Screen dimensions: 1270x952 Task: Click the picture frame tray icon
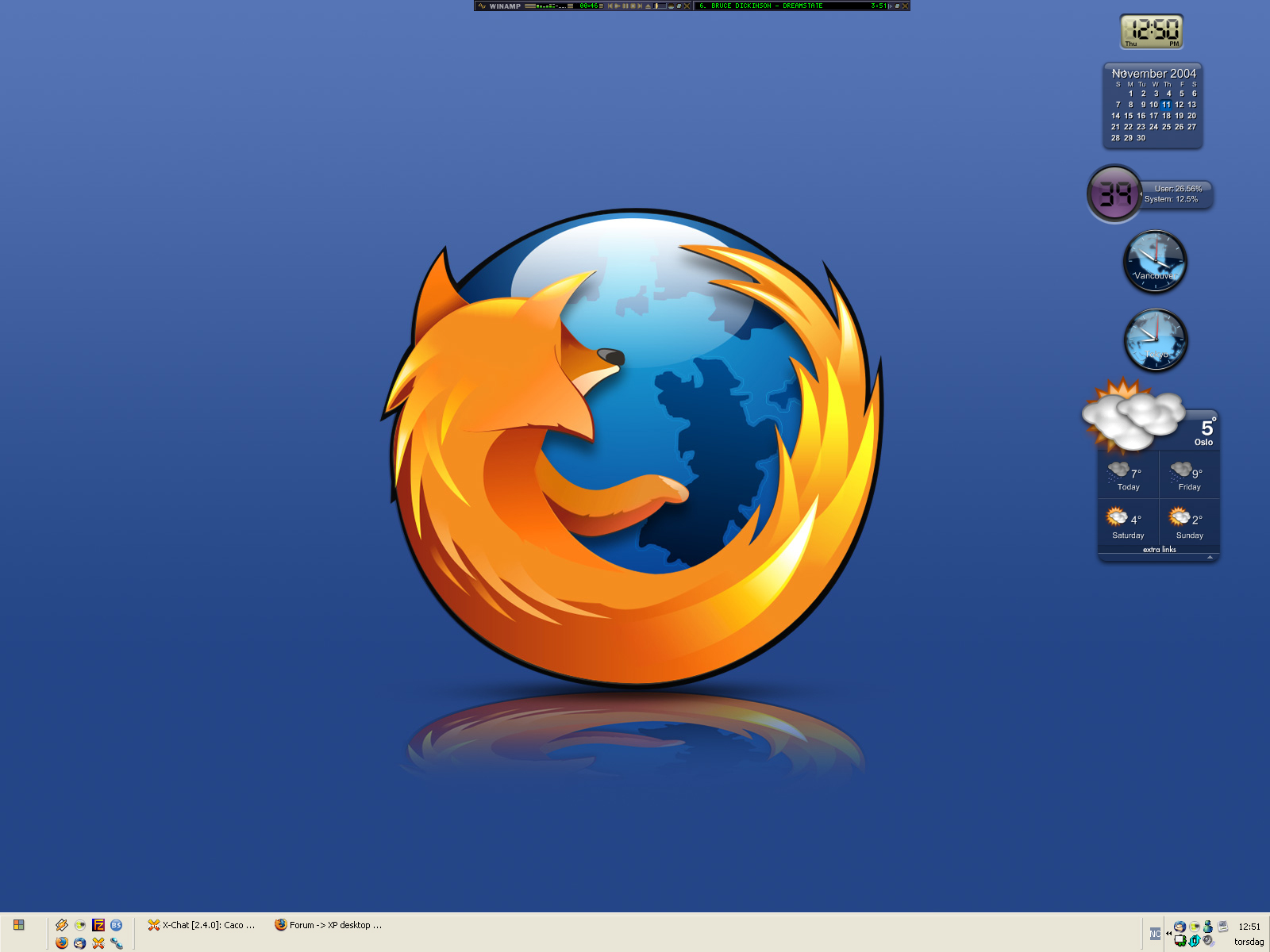tap(1222, 926)
